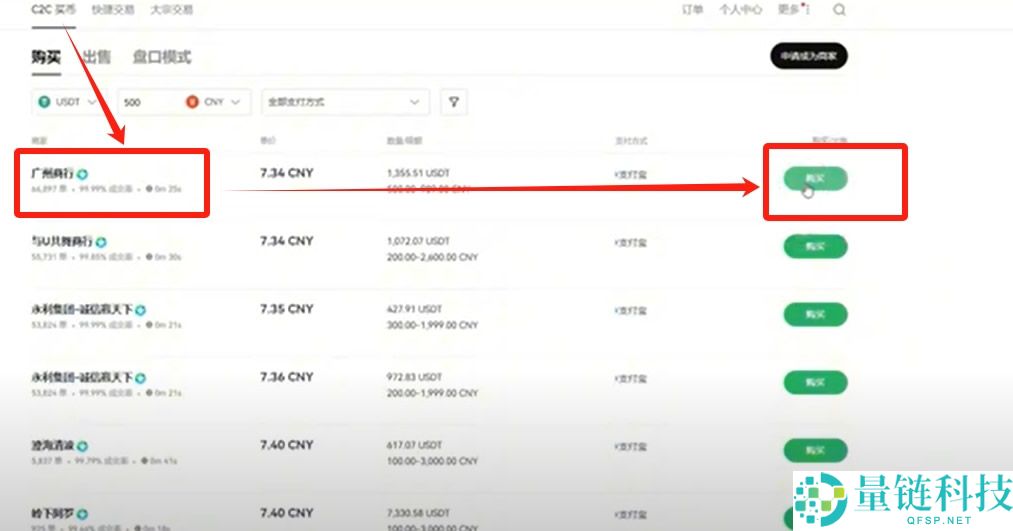The image size is (1013, 531).
Task: Click the 7,330.58 USDT quantity
Action: coord(418,513)
